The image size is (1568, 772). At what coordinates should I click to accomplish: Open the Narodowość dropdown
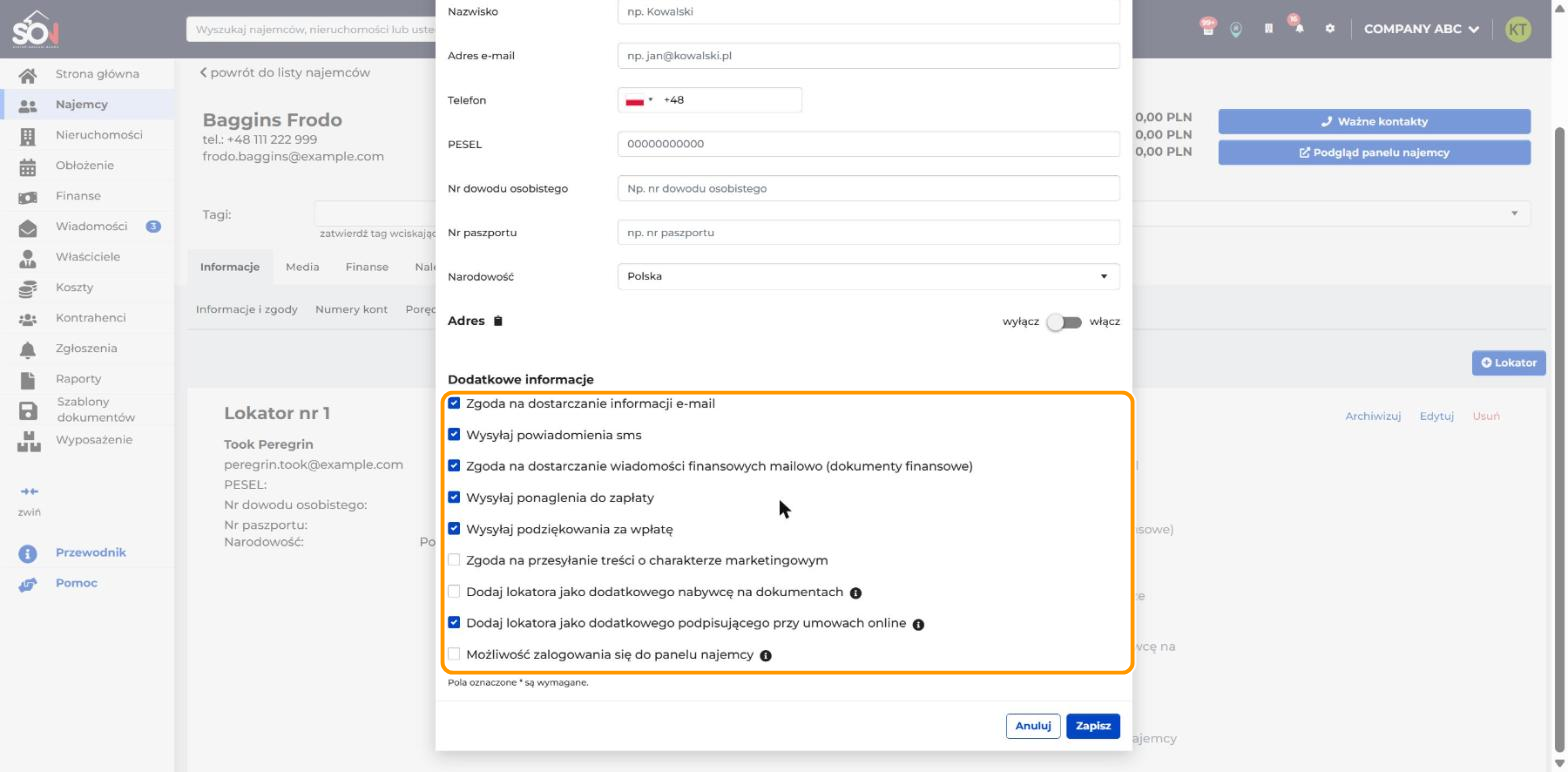868,276
